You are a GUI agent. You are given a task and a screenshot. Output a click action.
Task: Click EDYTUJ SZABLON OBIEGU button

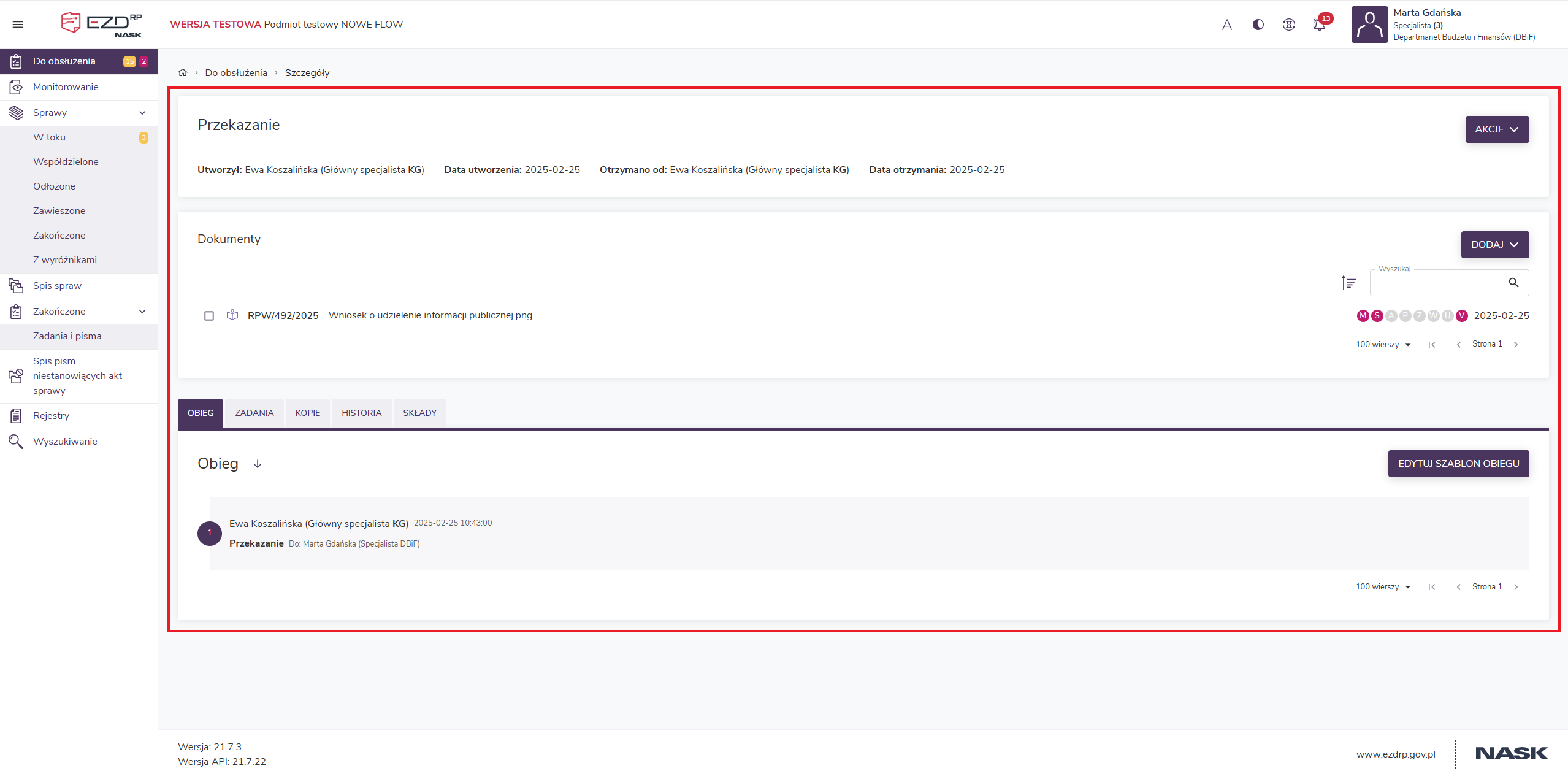pyautogui.click(x=1458, y=464)
